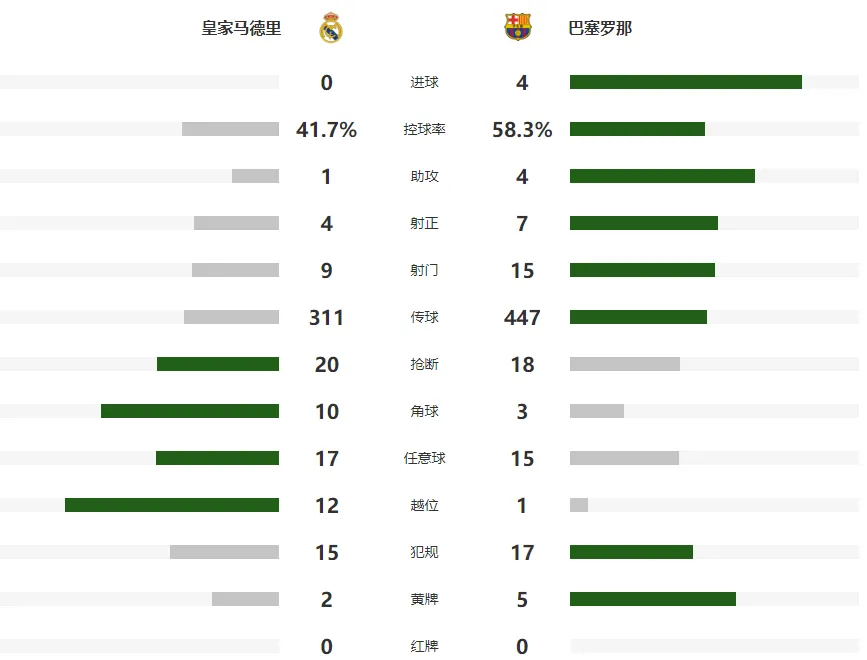Select the 任意球 free kicks label

click(424, 458)
